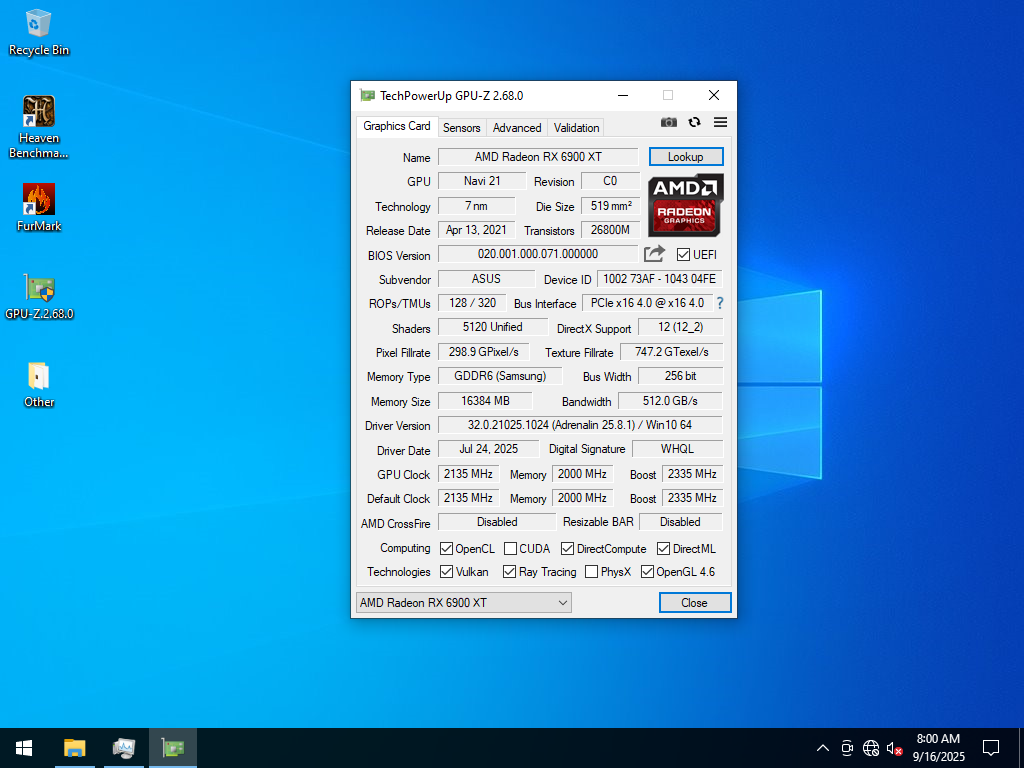Click the Jul 24, 2025 driver date

[488, 449]
